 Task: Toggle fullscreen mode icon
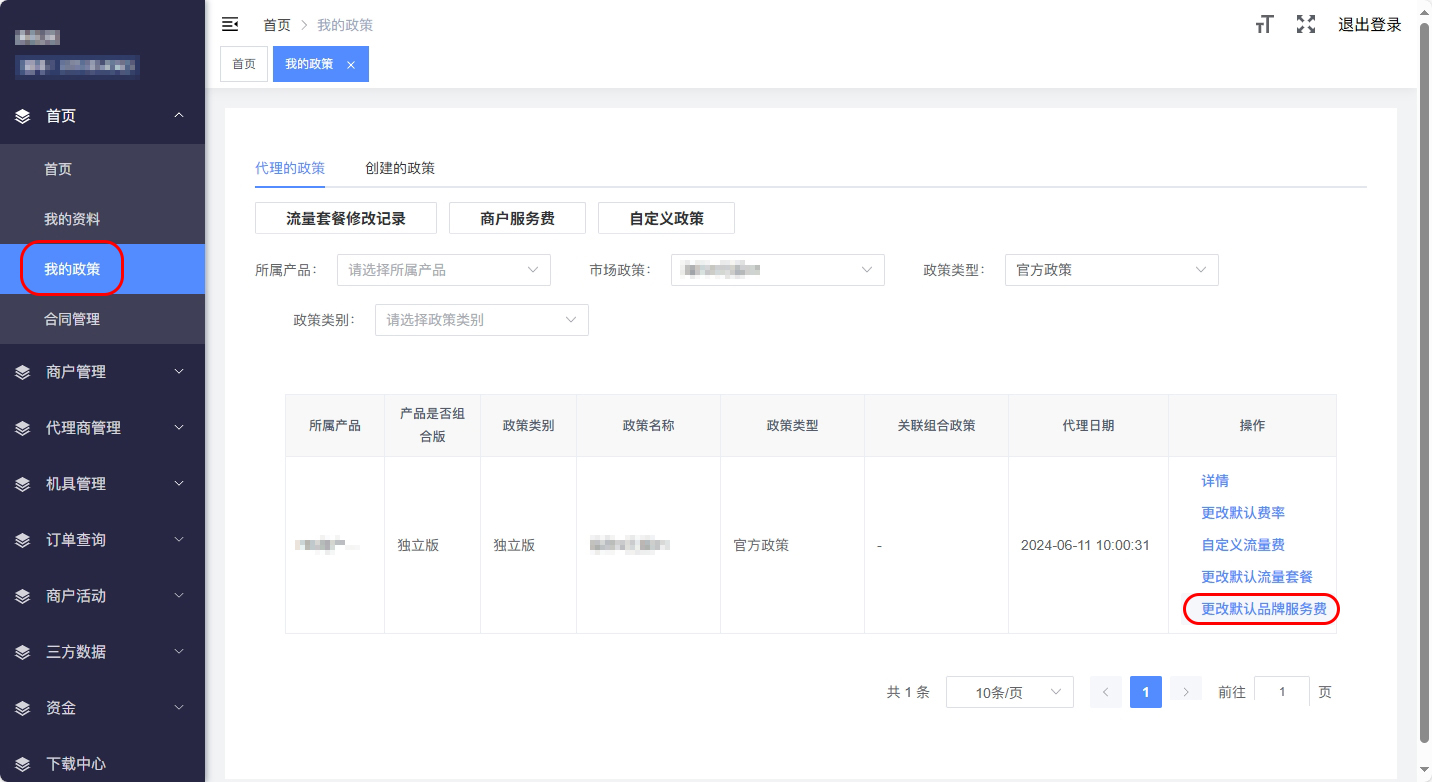tap(1305, 25)
